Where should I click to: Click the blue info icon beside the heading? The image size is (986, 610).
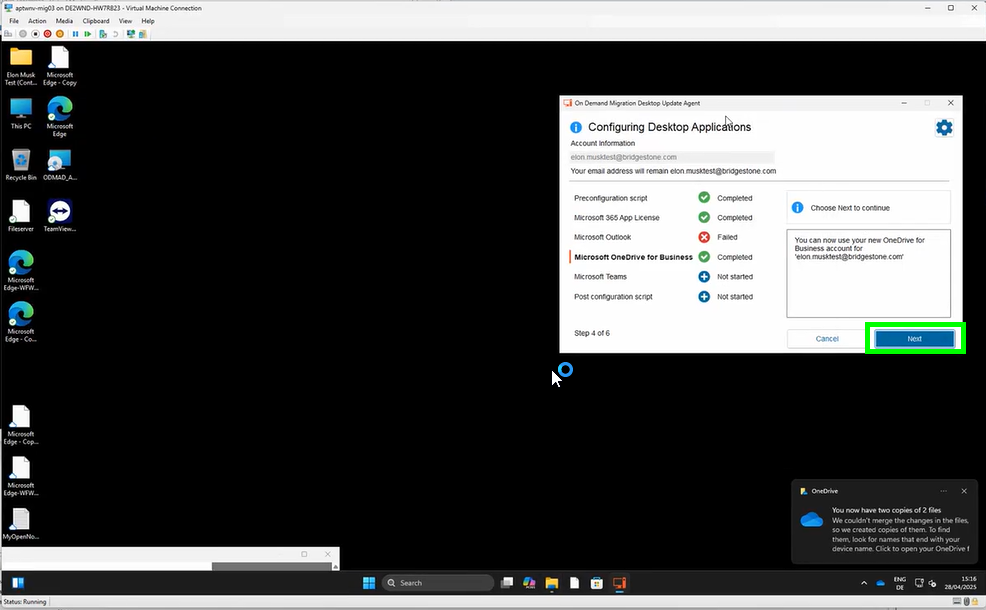point(575,128)
